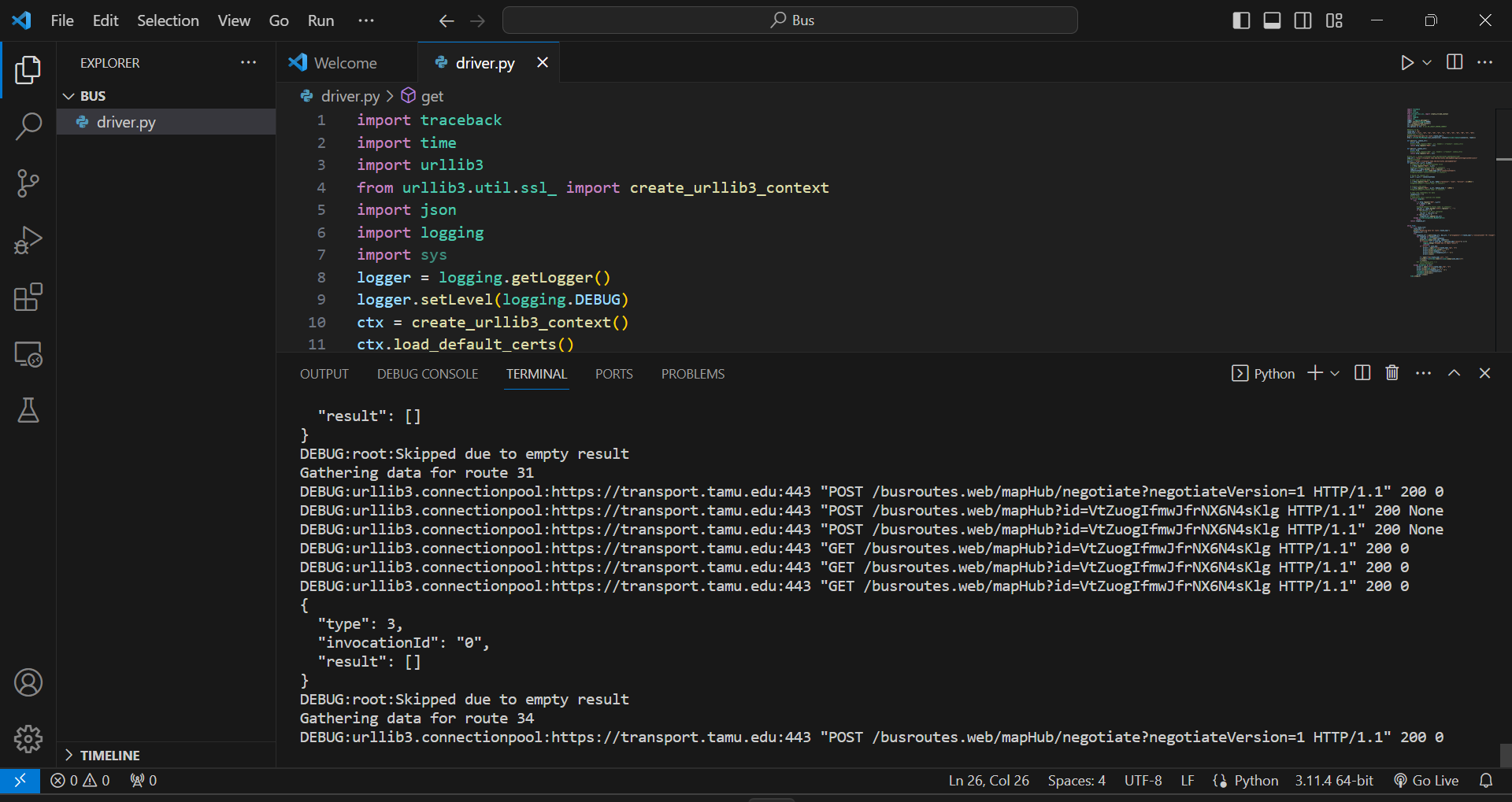The image size is (1512, 802).
Task: Open the Accounts menu
Action: coord(28,682)
